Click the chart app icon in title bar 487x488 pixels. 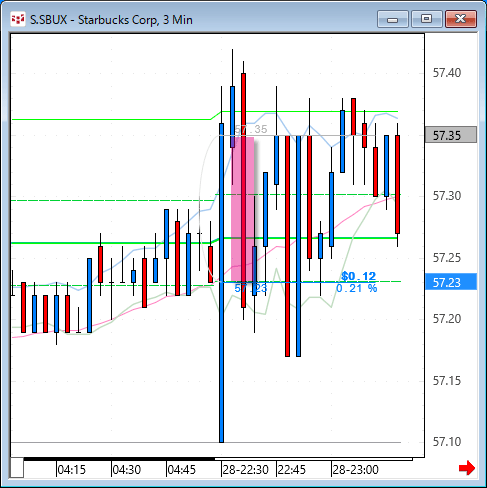18,19
